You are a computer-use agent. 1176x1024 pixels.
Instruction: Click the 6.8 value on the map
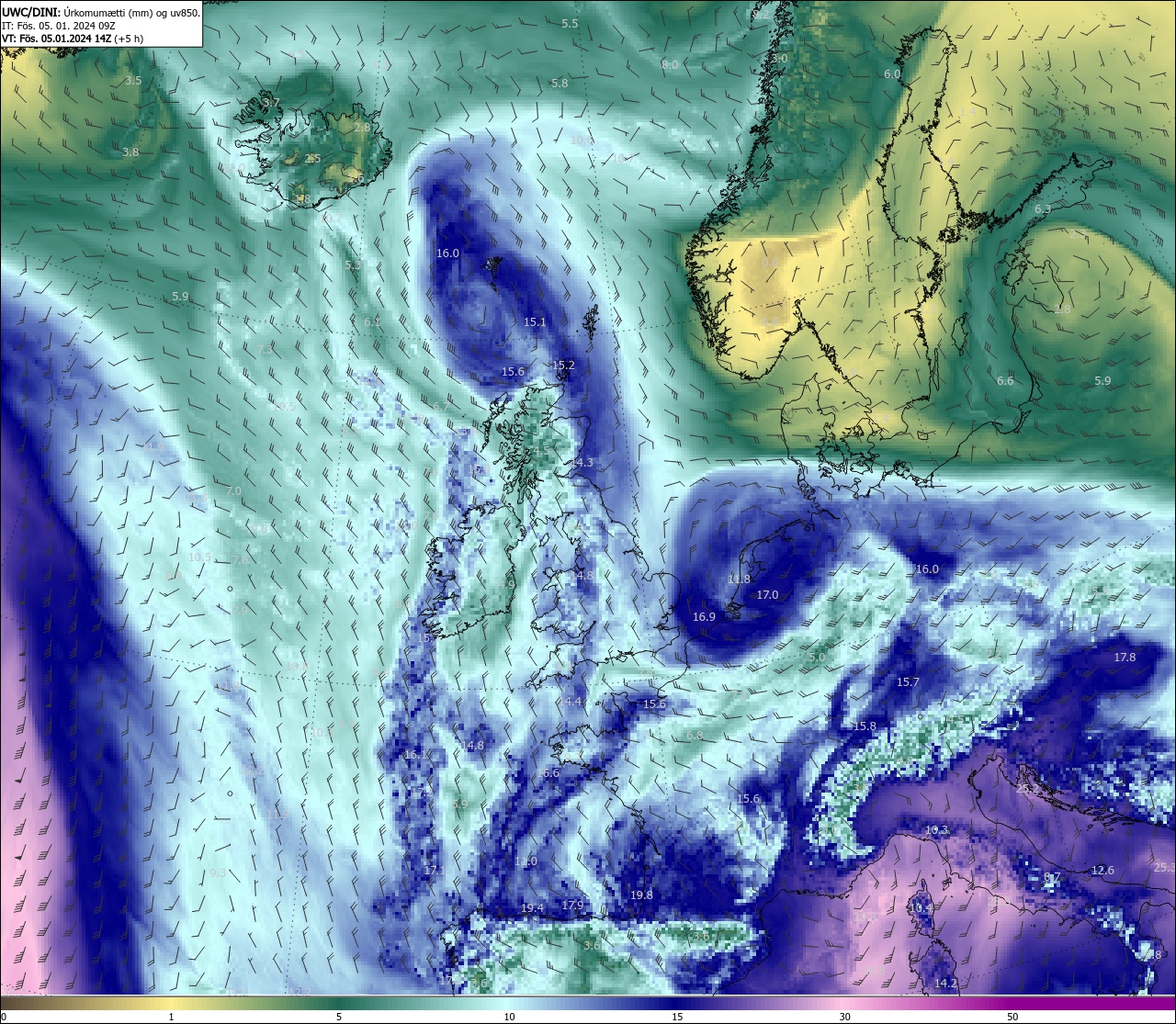pyautogui.click(x=695, y=736)
